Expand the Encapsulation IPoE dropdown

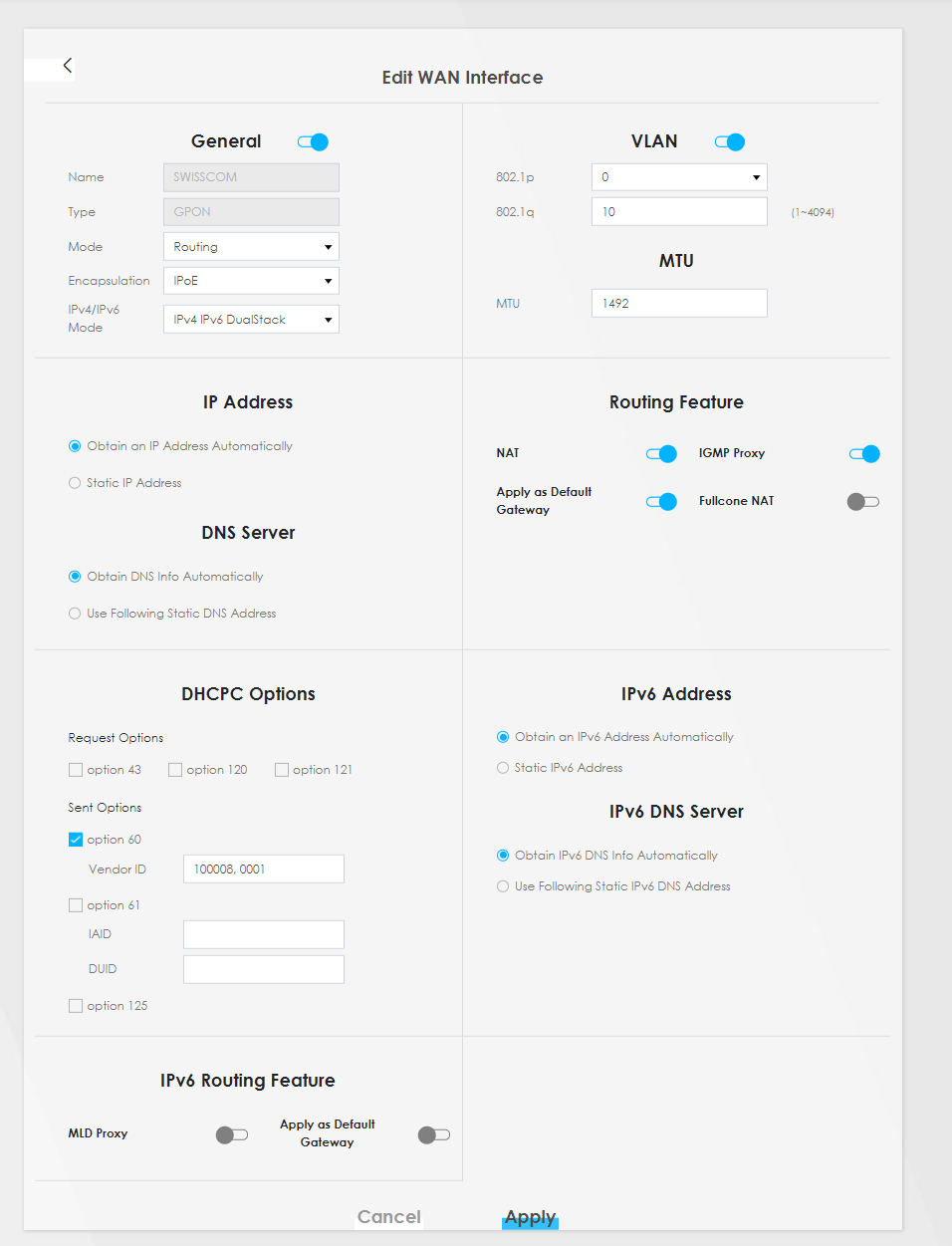pyautogui.click(x=251, y=281)
